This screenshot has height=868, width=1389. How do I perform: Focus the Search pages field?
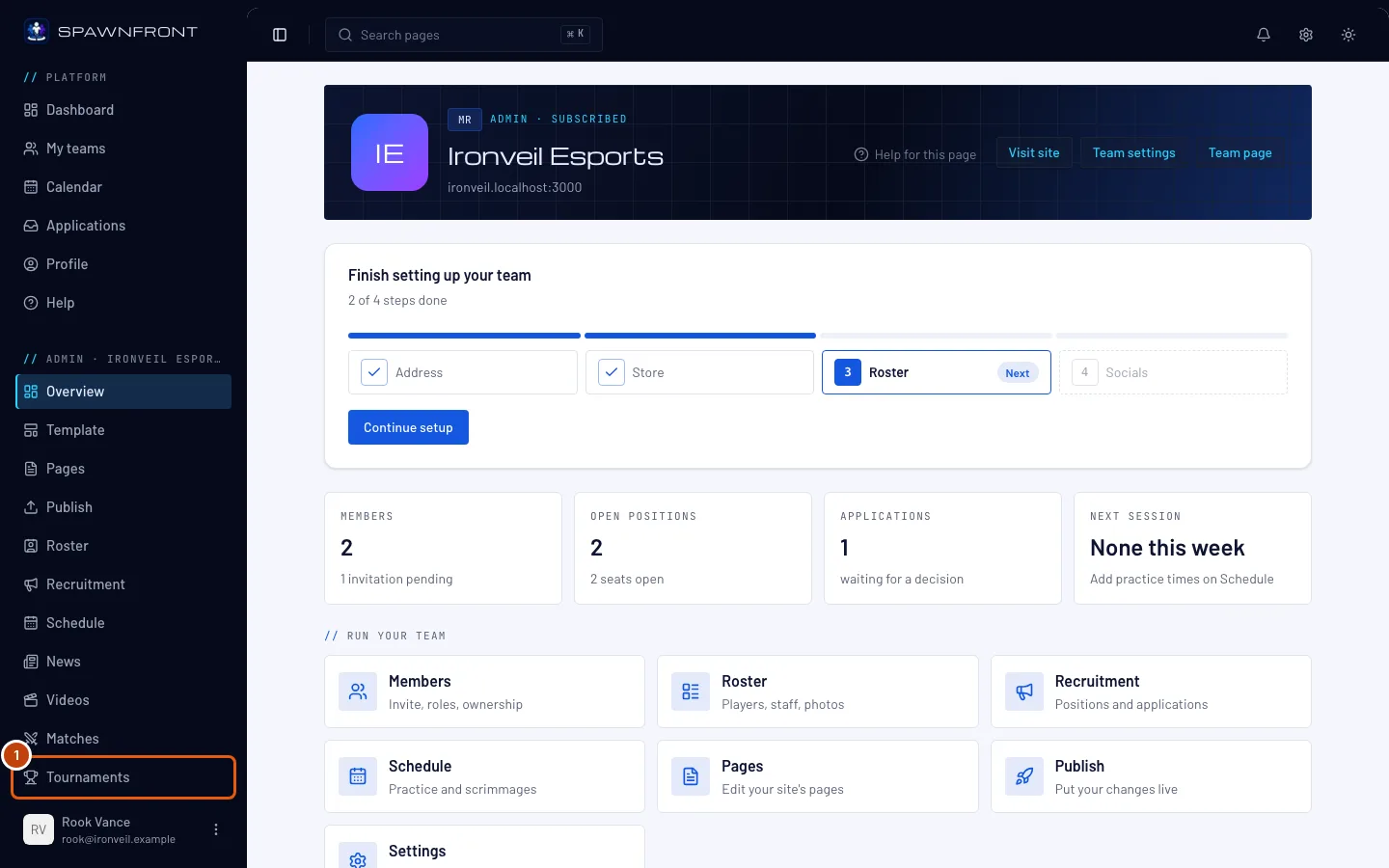[x=464, y=35]
